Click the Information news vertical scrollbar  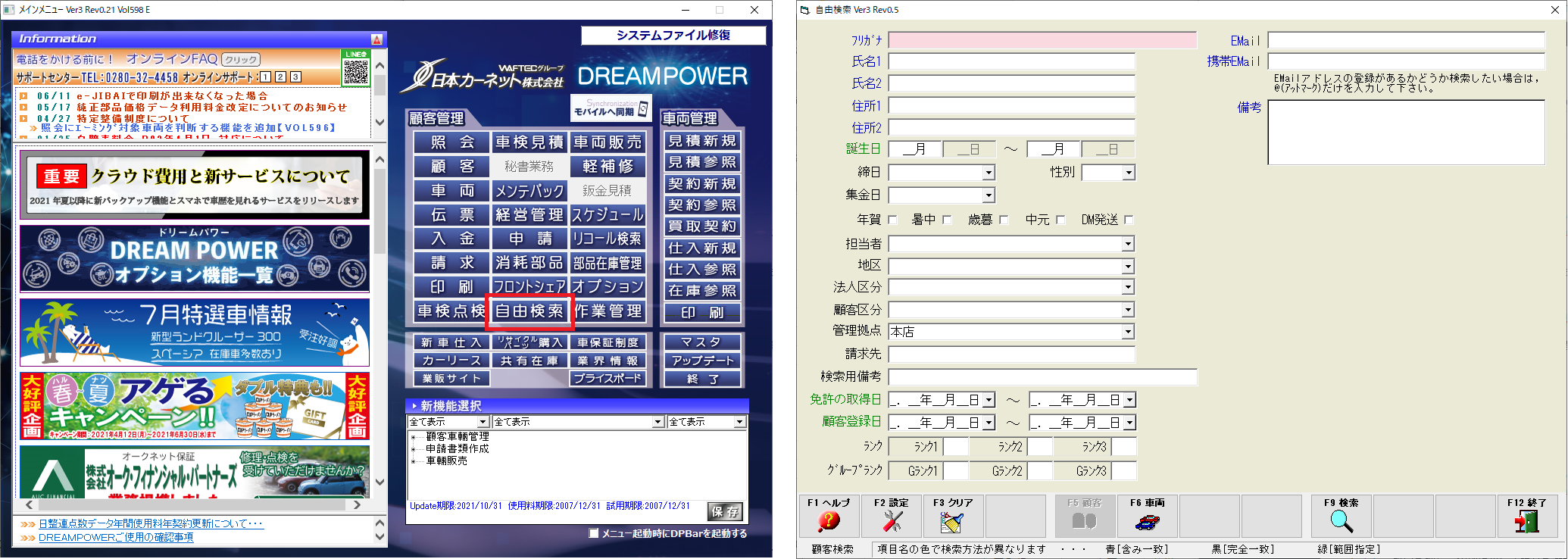pyautogui.click(x=380, y=94)
